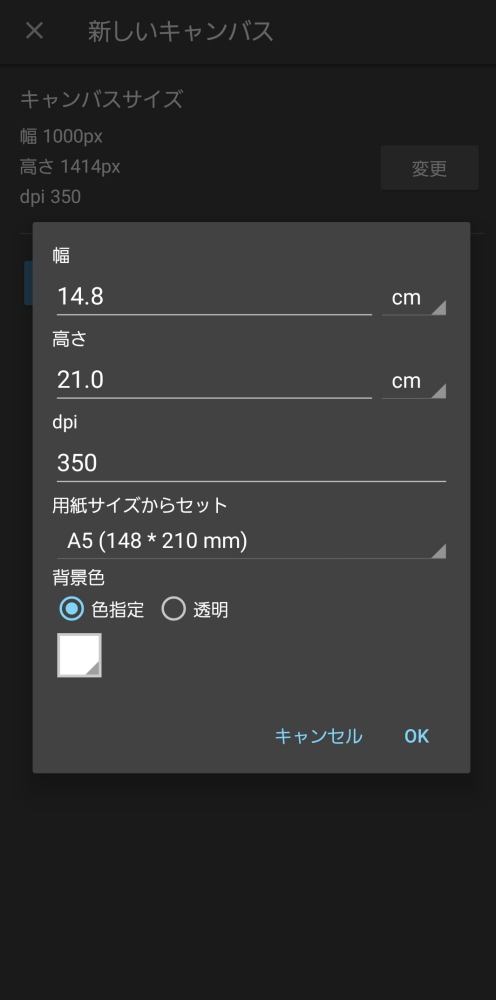496x1000 pixels.
Task: Click the 幅 input field showing 14.8
Action: pyautogui.click(x=214, y=297)
